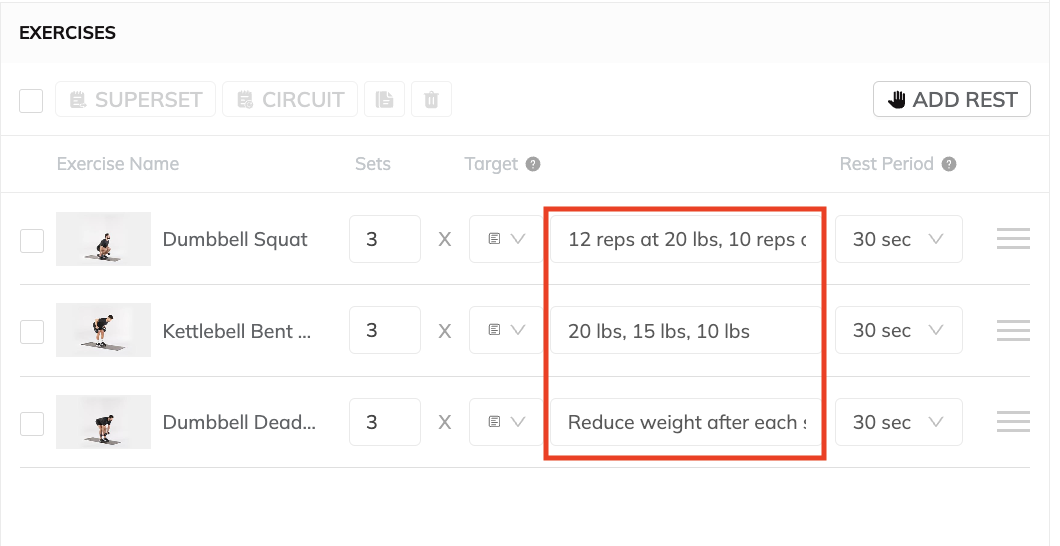Check the Dumbbell Deadlift row checkbox

[32, 424]
